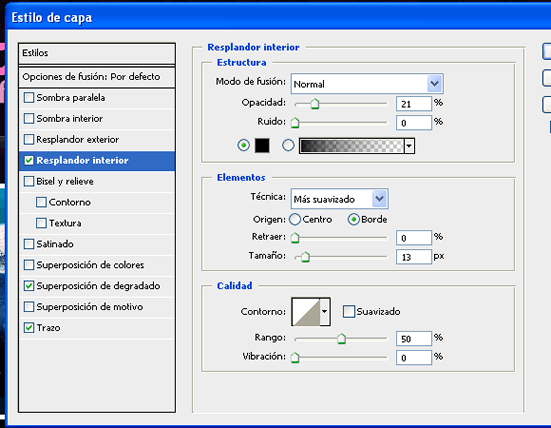This screenshot has height=428, width=551.
Task: Select the gradient glow radio button
Action: (288, 145)
